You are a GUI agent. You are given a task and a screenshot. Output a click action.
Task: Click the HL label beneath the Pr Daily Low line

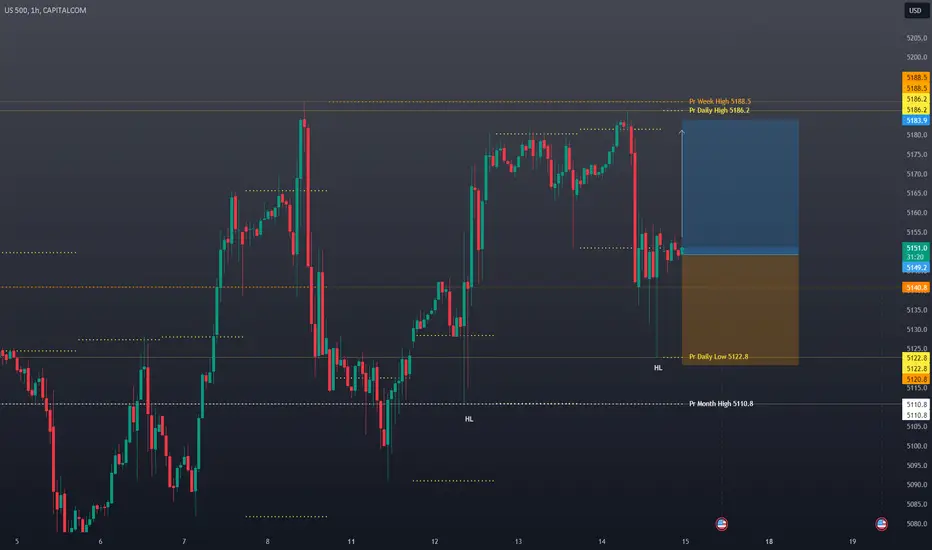[658, 368]
